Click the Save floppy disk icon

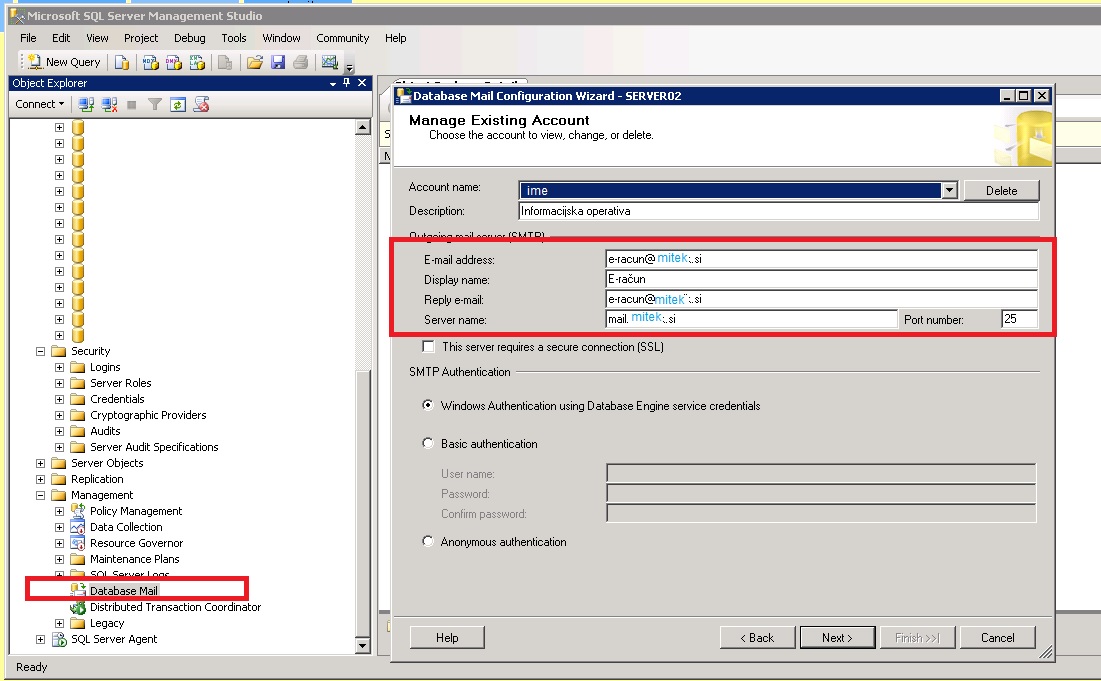point(278,62)
